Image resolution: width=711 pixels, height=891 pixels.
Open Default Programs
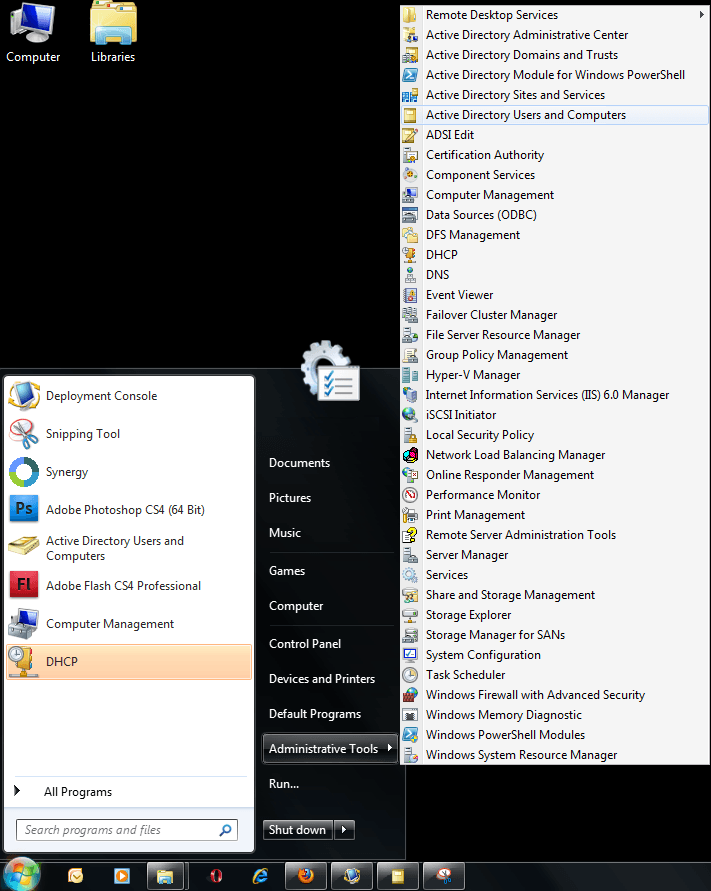pyautogui.click(x=315, y=714)
